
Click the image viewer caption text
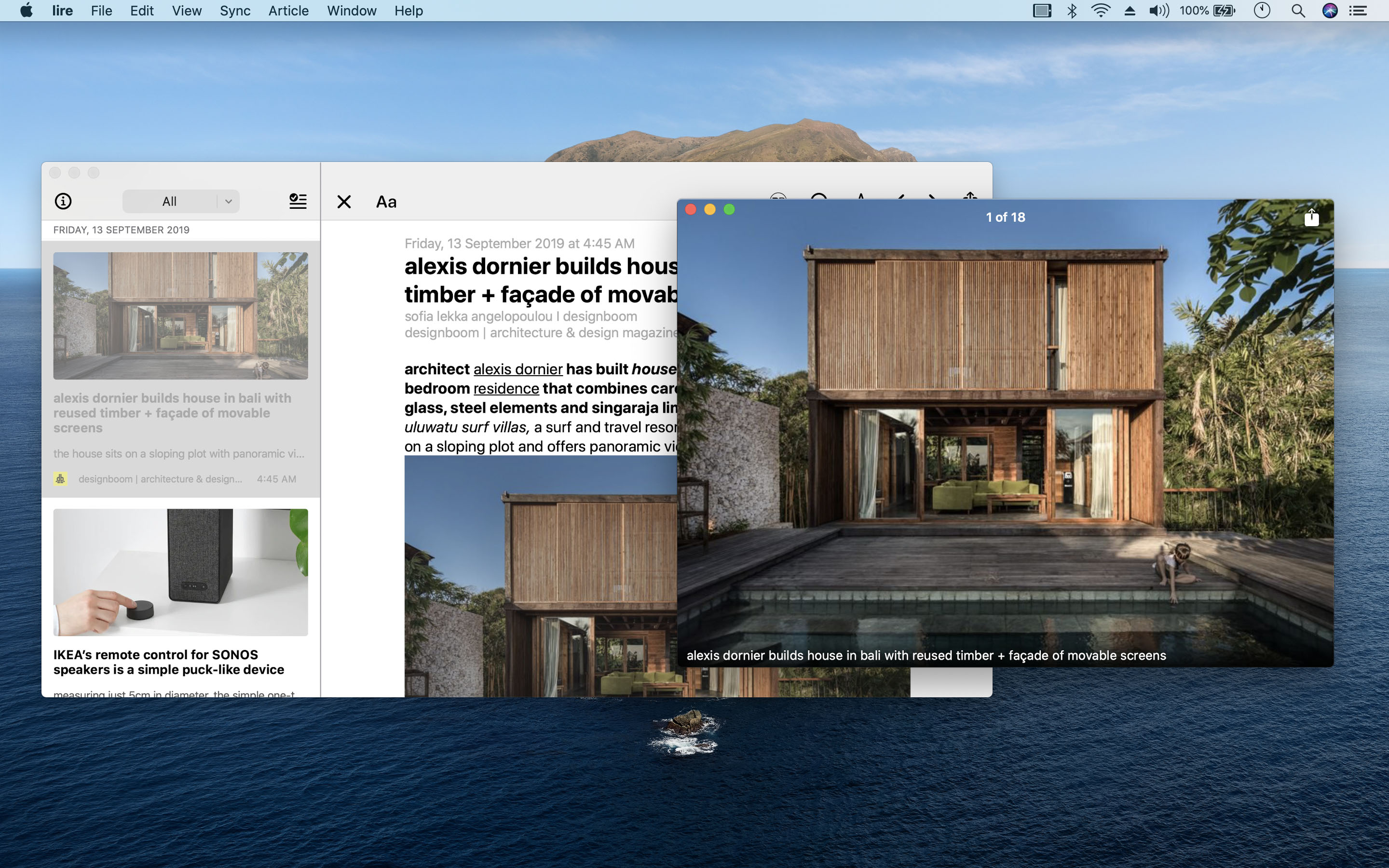[926, 656]
